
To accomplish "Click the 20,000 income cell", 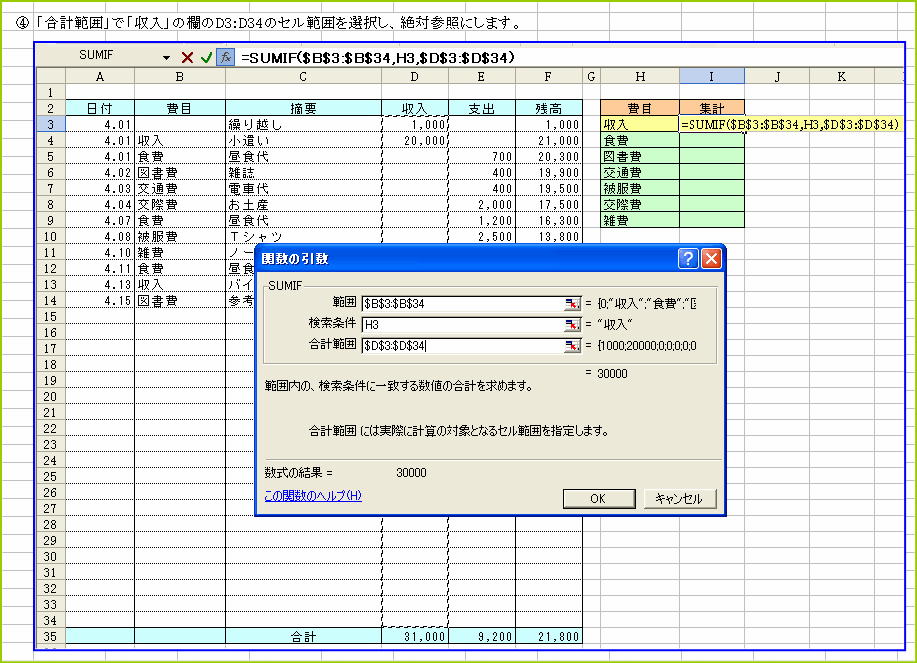I will (415, 140).
